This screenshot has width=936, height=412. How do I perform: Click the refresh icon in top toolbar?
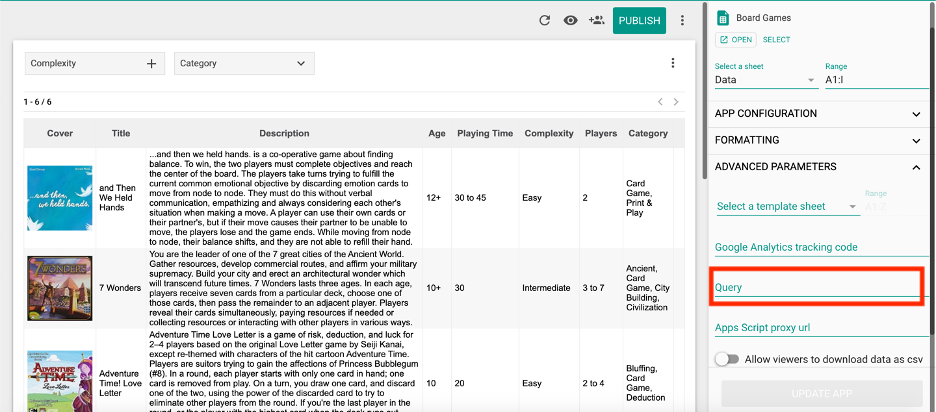tap(544, 20)
